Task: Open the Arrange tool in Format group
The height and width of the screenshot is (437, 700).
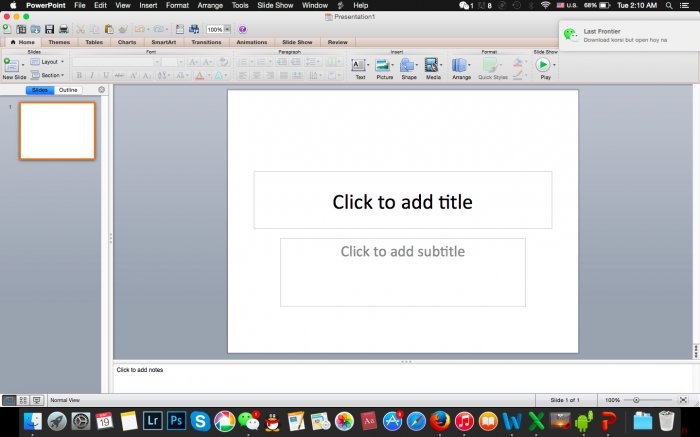Action: click(459, 65)
